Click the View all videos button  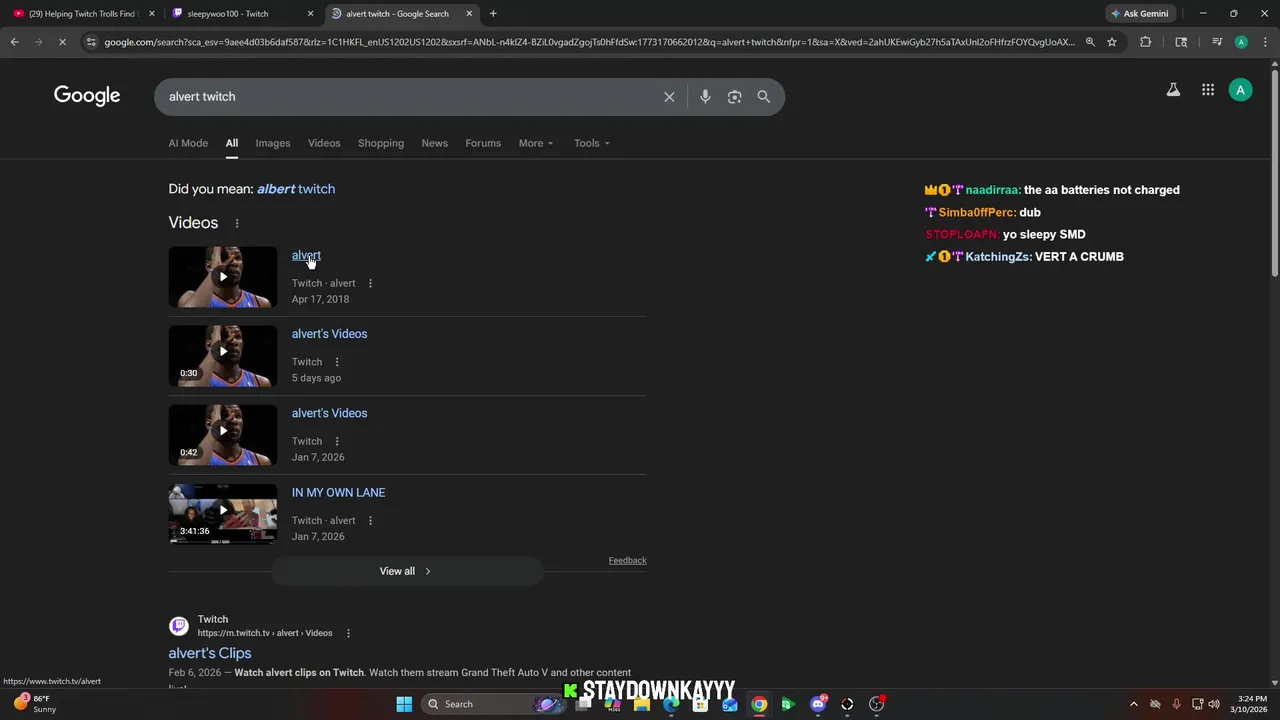tap(407, 571)
